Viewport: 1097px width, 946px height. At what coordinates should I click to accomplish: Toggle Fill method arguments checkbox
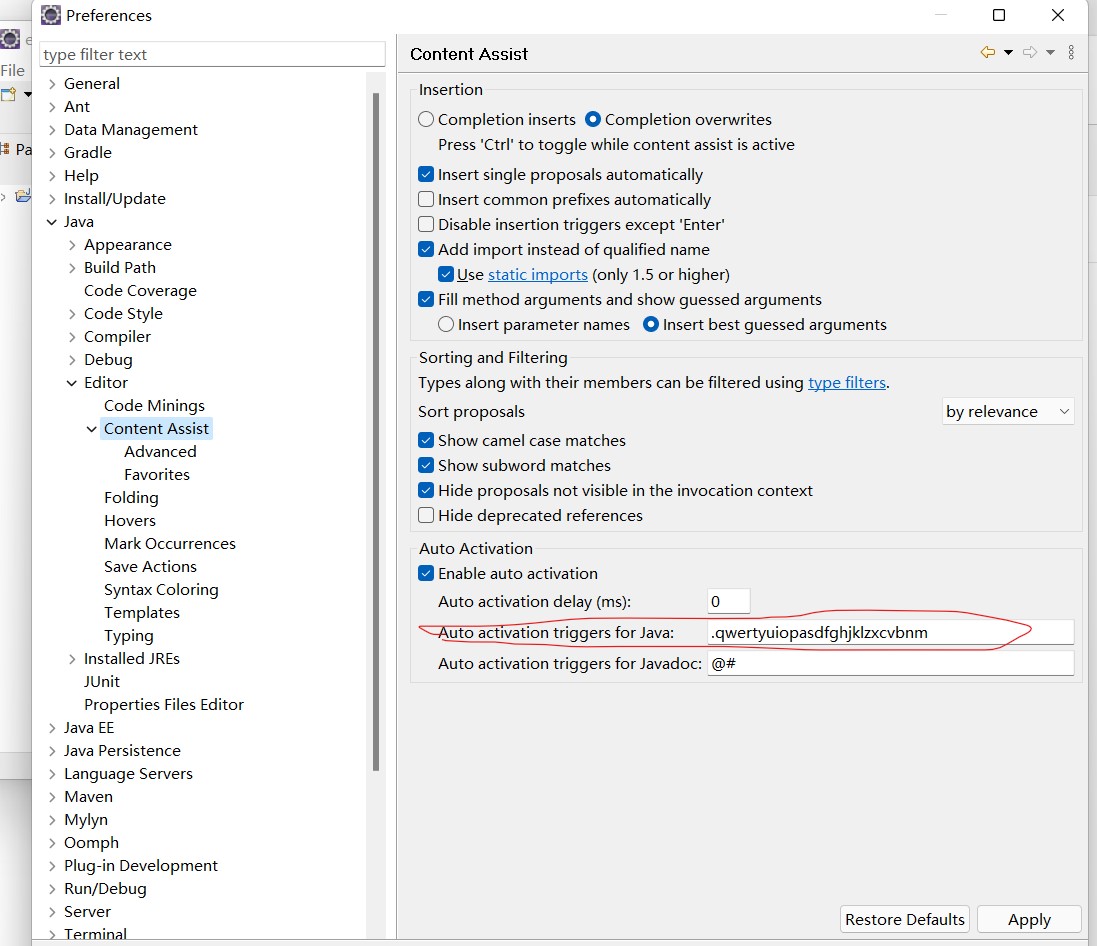click(425, 299)
